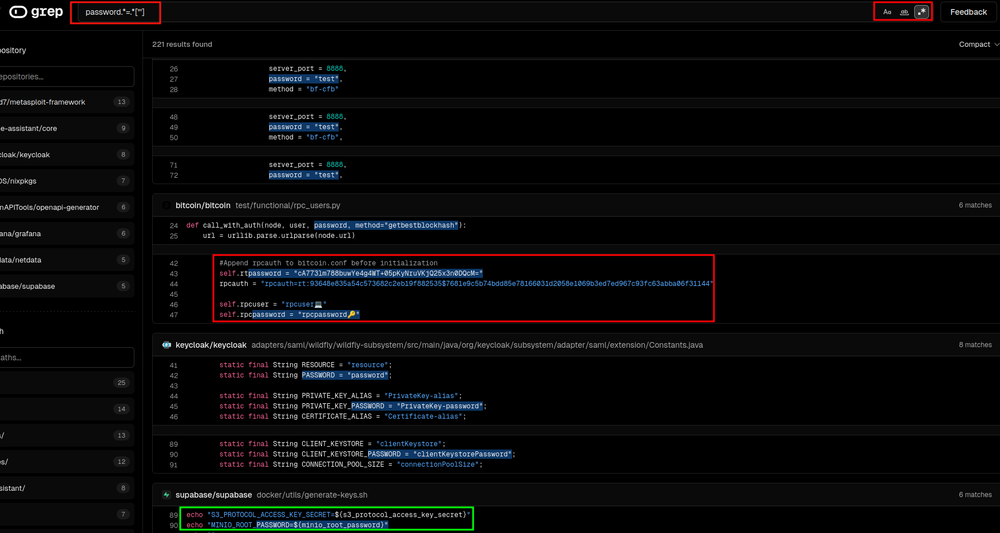Click the repositories filter input

click(x=67, y=77)
